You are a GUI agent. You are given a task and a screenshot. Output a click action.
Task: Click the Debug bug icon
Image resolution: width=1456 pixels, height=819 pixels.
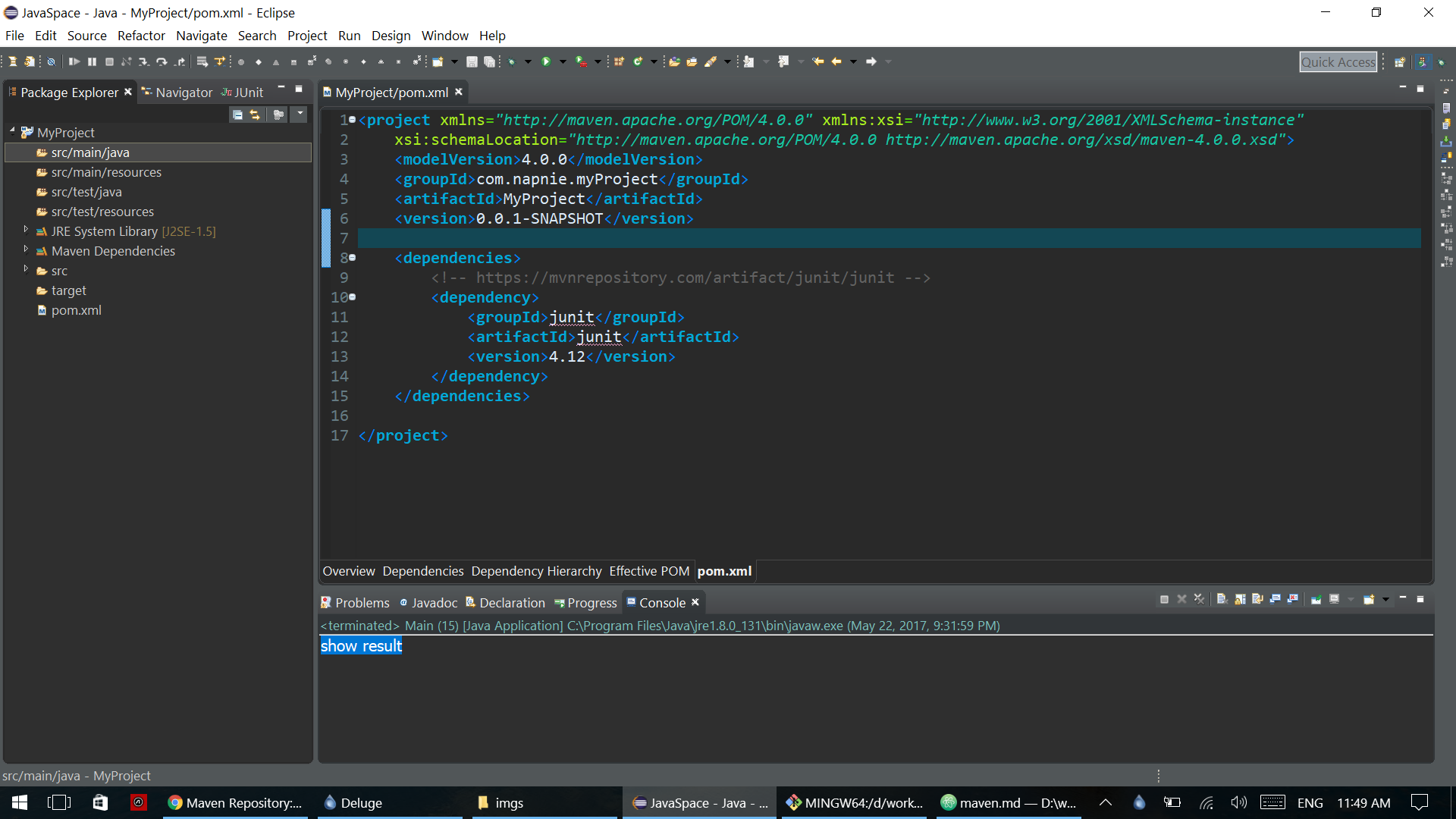click(x=512, y=61)
